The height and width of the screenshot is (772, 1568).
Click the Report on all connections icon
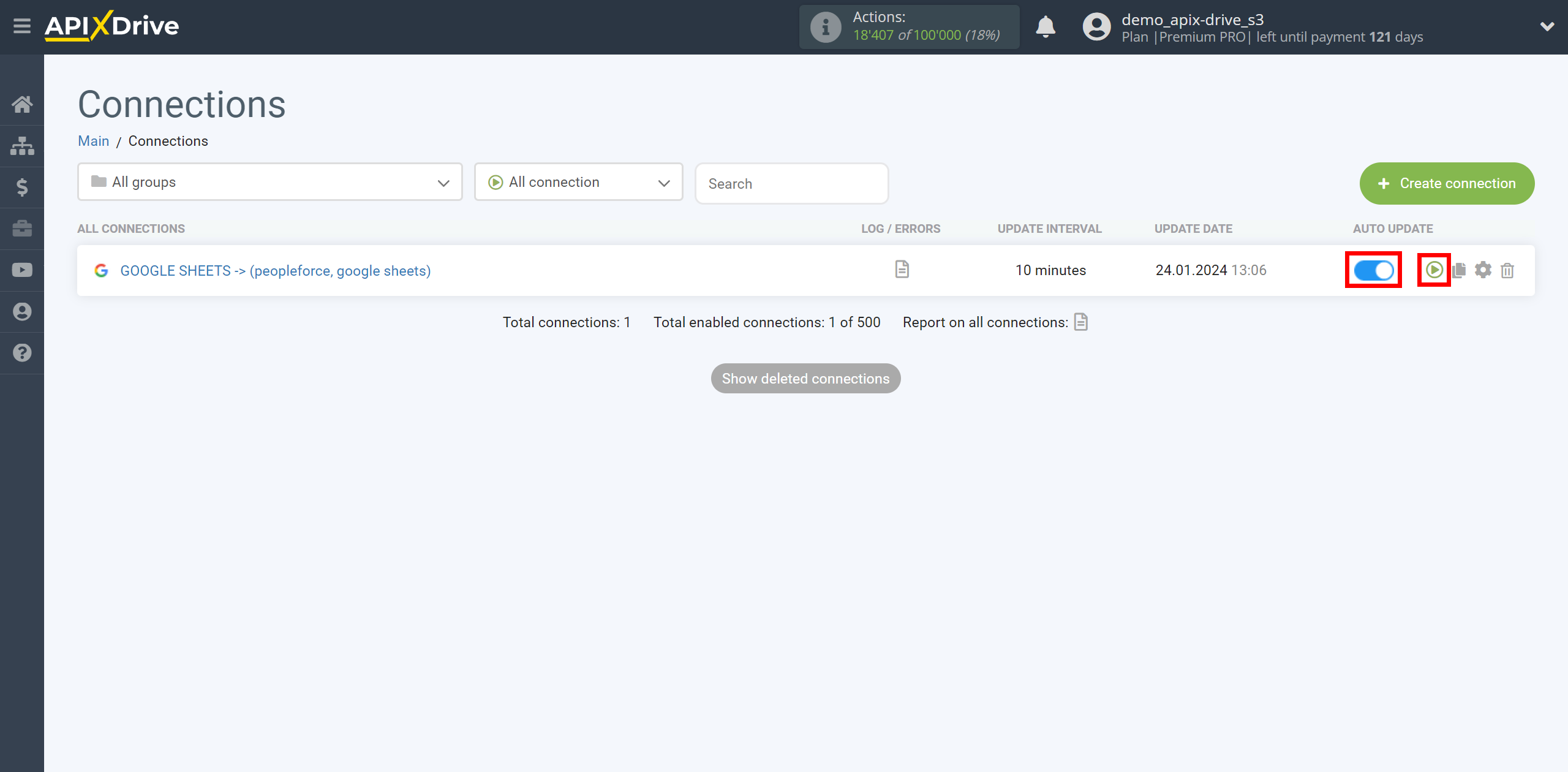pyautogui.click(x=1082, y=321)
